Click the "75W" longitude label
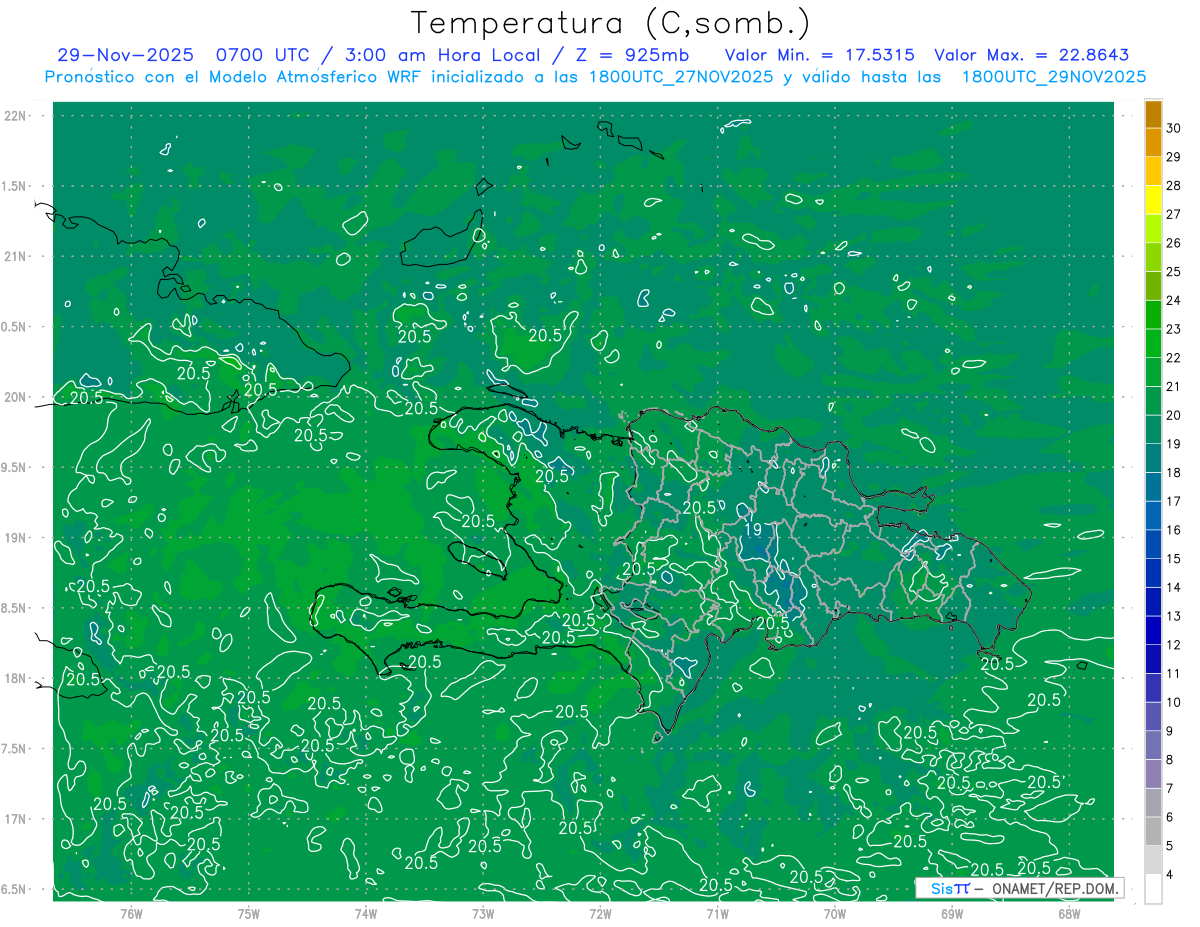The height and width of the screenshot is (927, 1200). click(x=249, y=913)
